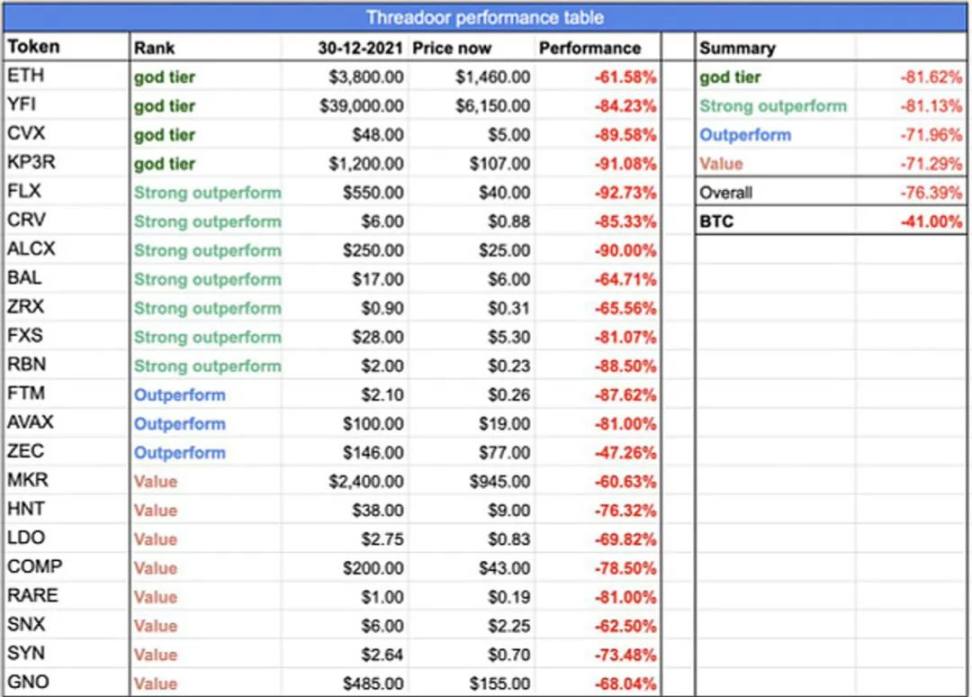This screenshot has height=697, width=972.
Task: Select the MKR token cell
Action: pyautogui.click(x=66, y=481)
